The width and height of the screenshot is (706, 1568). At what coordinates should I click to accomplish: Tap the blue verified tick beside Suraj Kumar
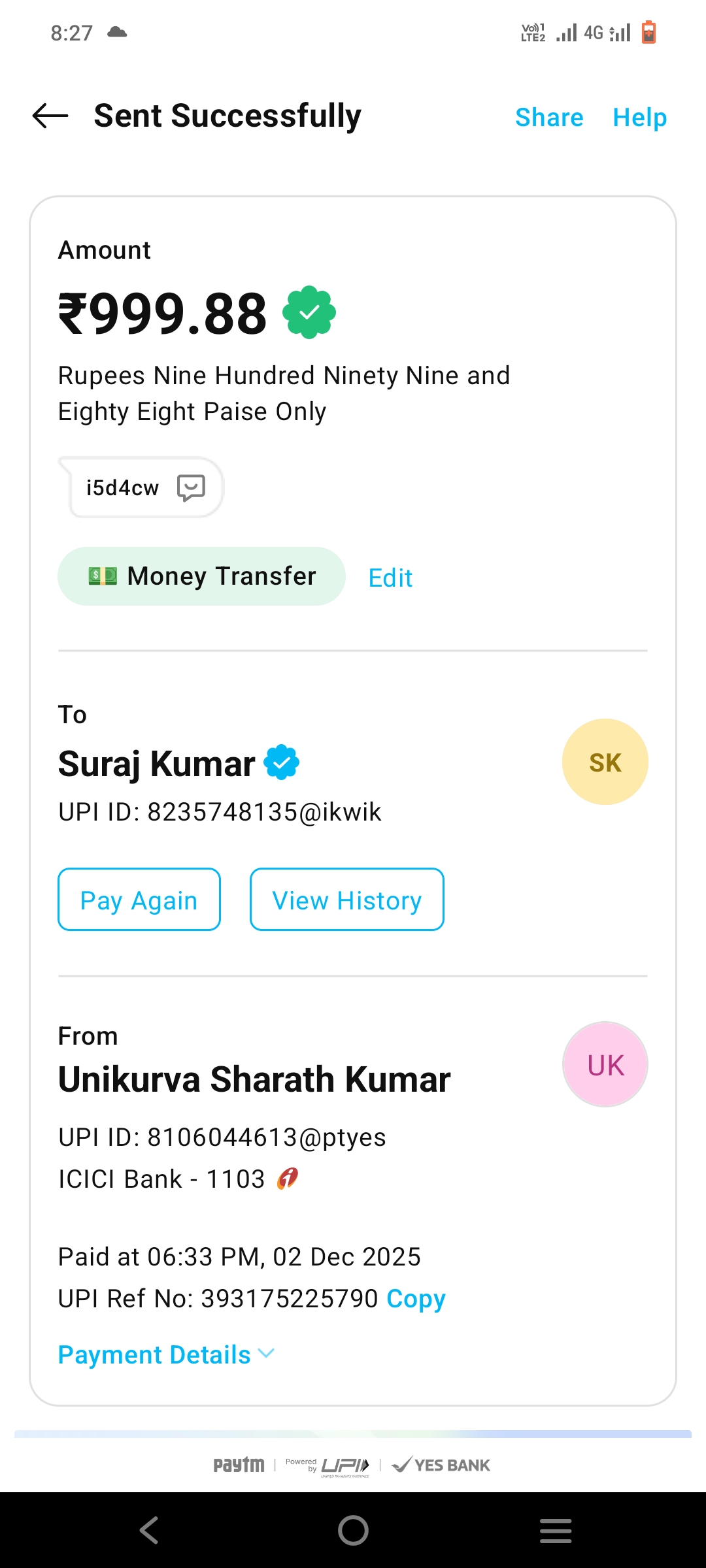tap(282, 762)
